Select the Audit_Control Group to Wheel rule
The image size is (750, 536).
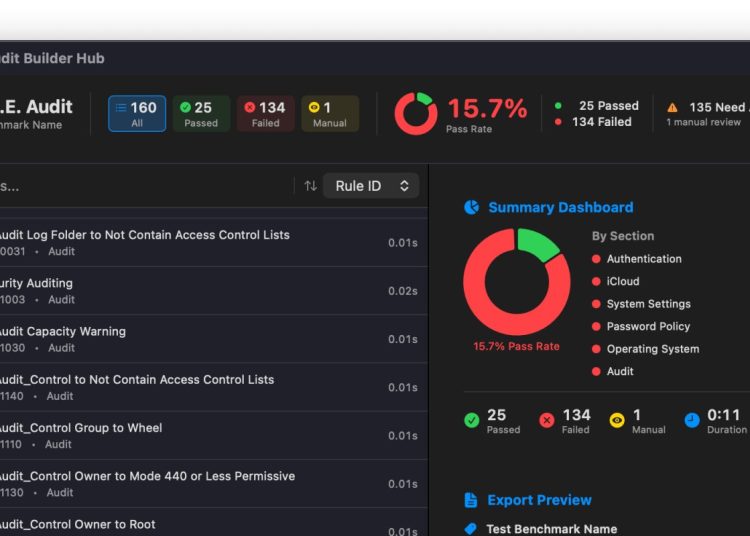pyautogui.click(x=200, y=435)
